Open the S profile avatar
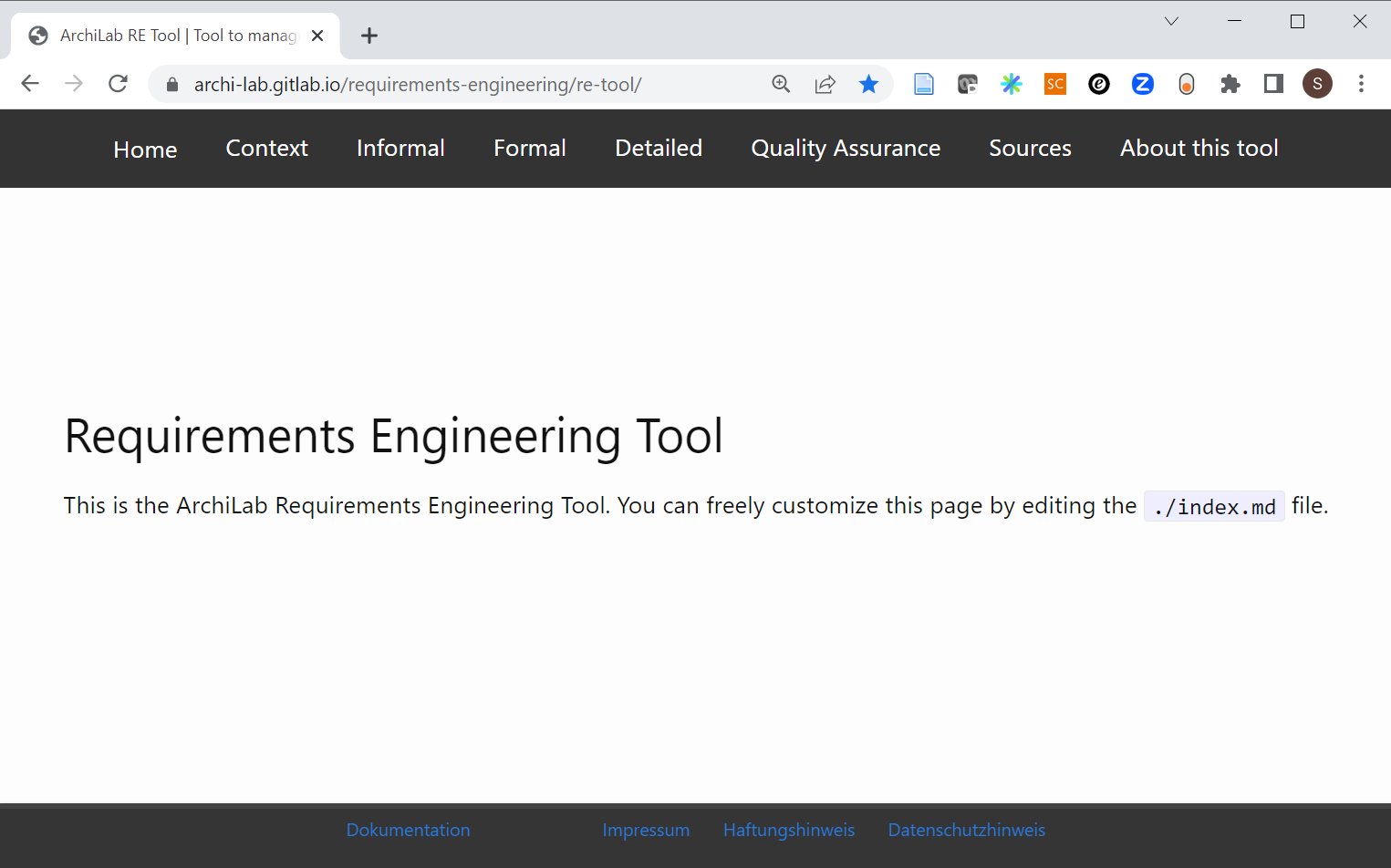This screenshot has height=868, width=1391. point(1317,84)
